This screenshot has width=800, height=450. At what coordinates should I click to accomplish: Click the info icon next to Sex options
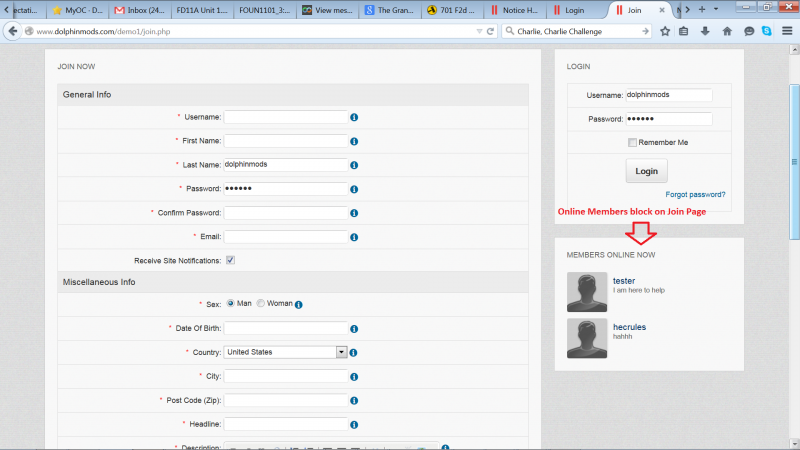(299, 305)
